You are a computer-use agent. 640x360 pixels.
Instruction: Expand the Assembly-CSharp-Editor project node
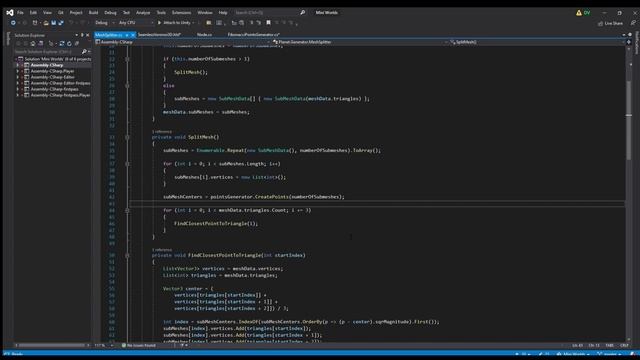pyautogui.click(x=18, y=77)
